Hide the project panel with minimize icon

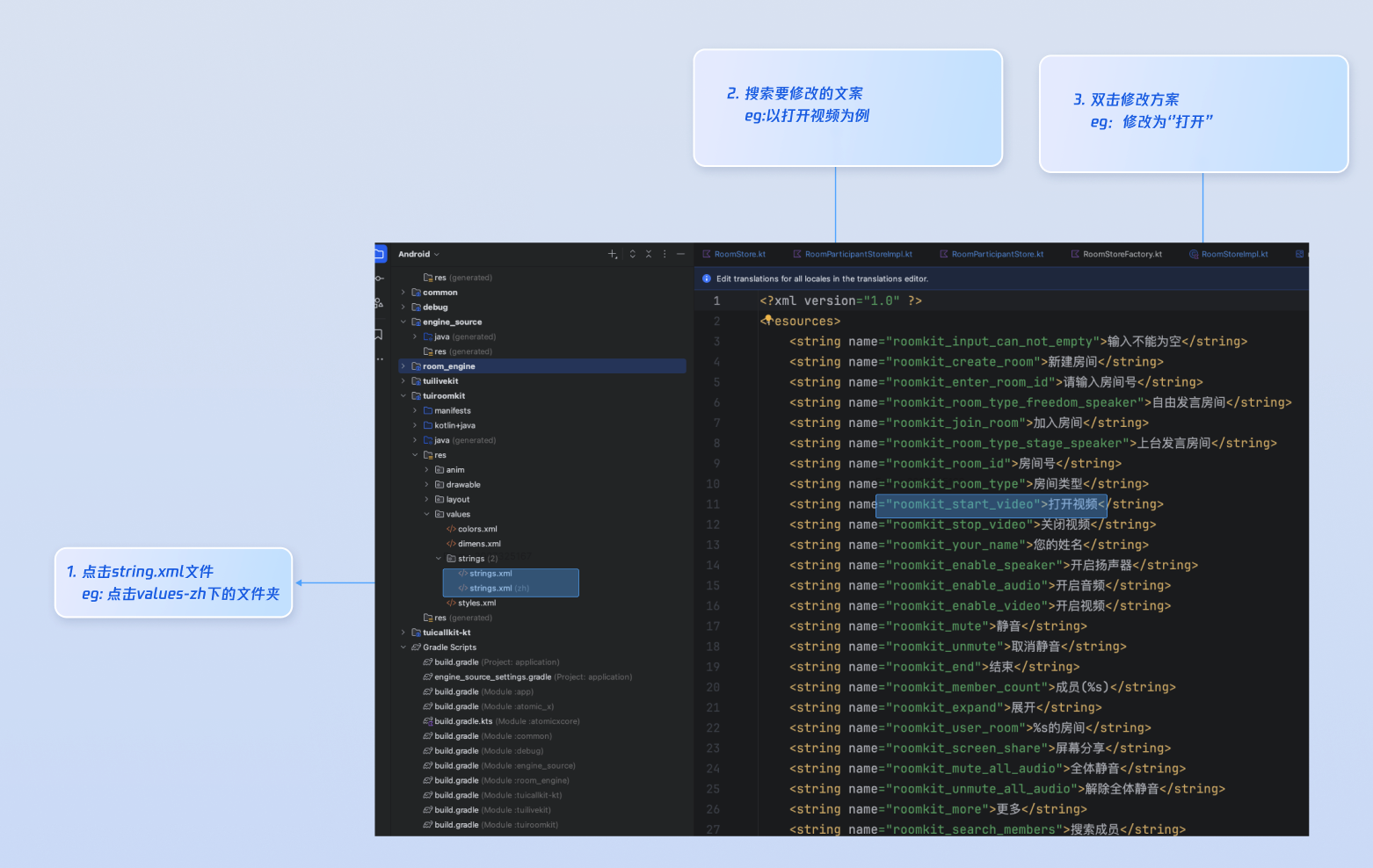coord(680,254)
